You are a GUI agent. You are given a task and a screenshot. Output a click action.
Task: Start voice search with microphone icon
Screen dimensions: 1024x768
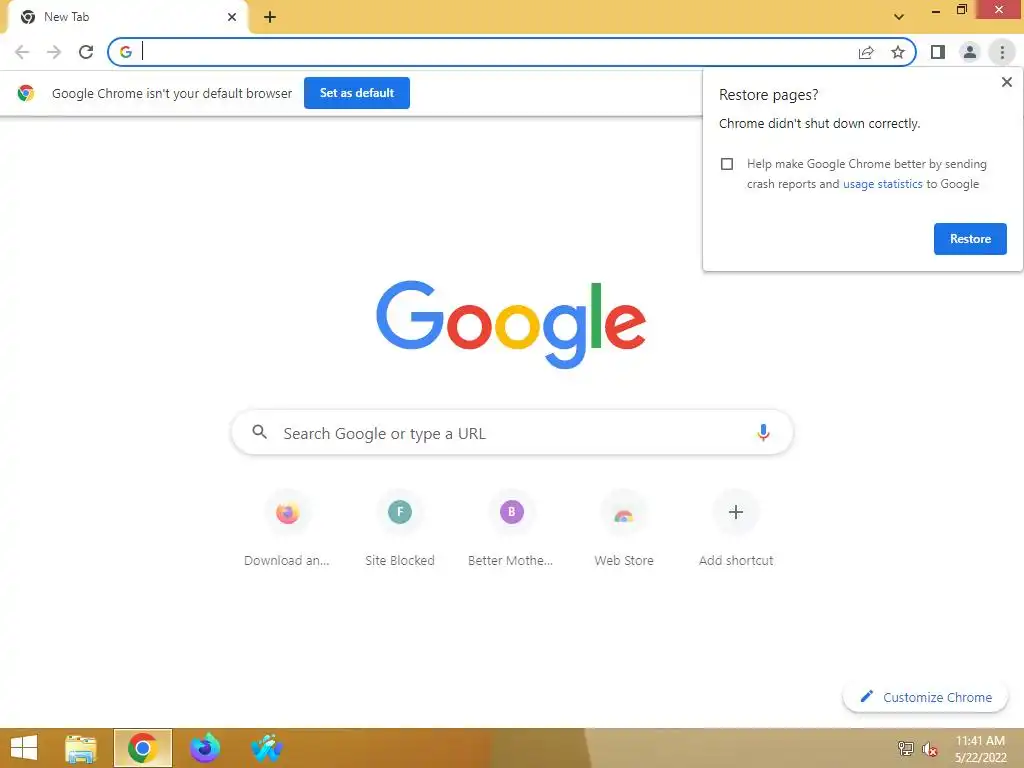(763, 432)
